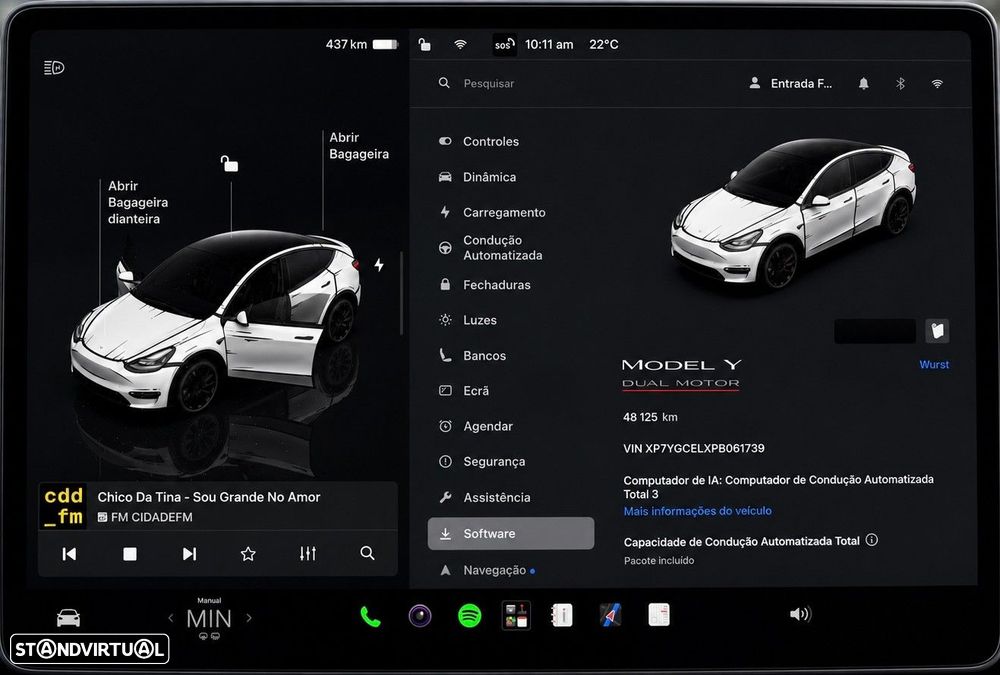1000x675 pixels.
Task: Tap the Chico Da Tina song title
Action: [x=209, y=497]
